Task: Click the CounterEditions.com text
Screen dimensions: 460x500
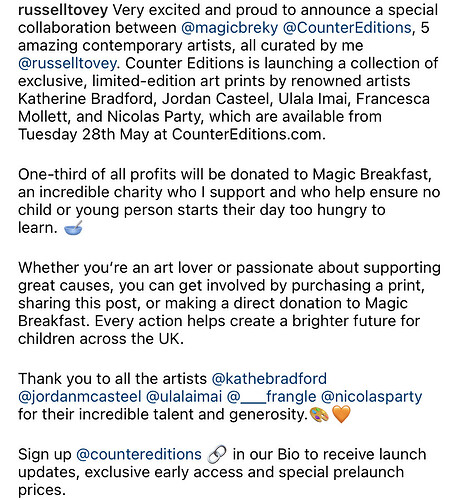Action: [249, 135]
